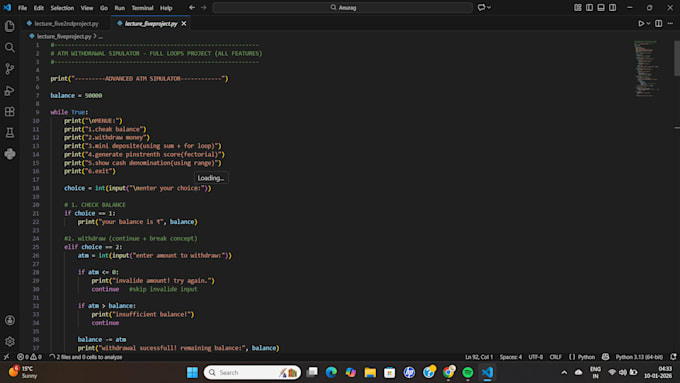680x383 pixels.
Task: Click the Copilot status icon in status bar
Action: coord(605,357)
